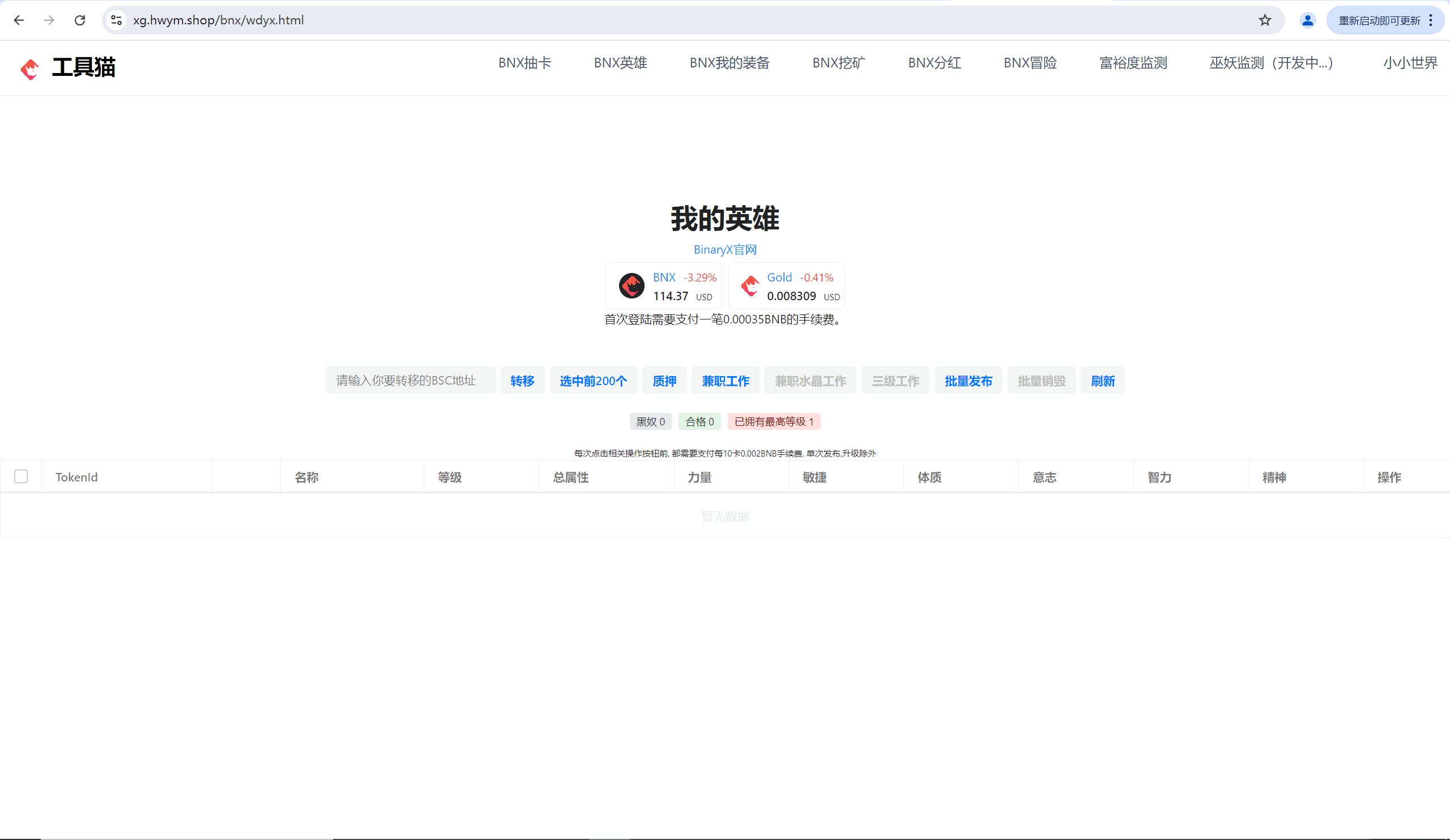Viewport: 1450px width, 840px height.
Task: Click the 刷新 button
Action: pos(1102,381)
